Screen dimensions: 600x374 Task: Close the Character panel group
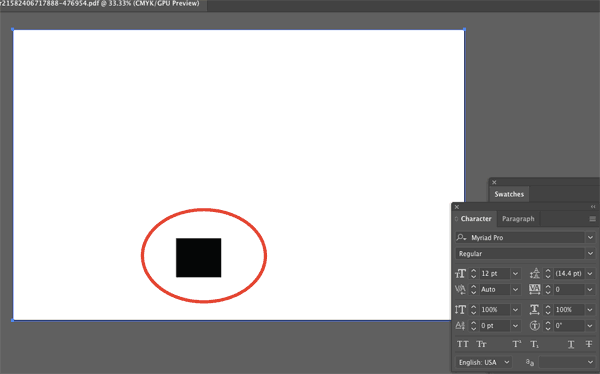pos(457,207)
